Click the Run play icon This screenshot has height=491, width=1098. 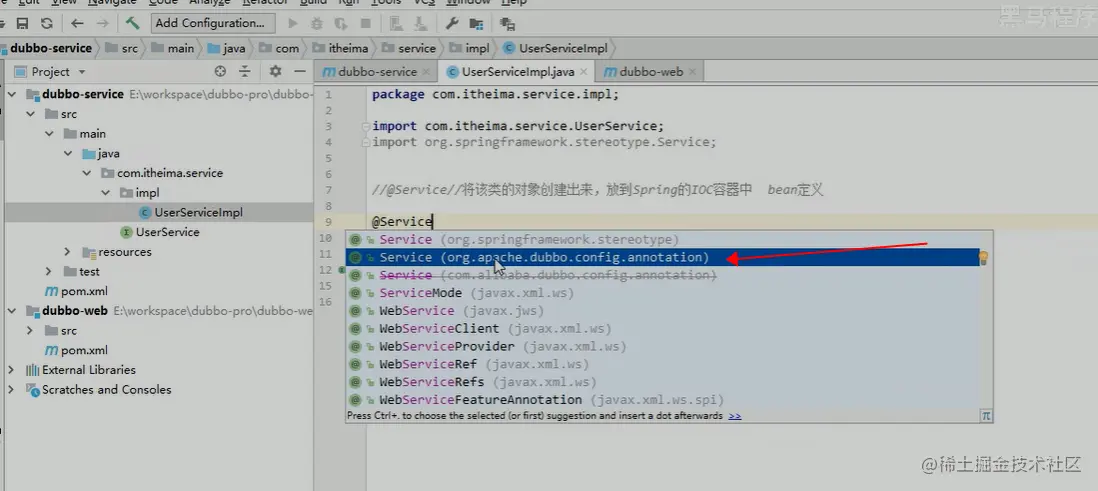293,23
